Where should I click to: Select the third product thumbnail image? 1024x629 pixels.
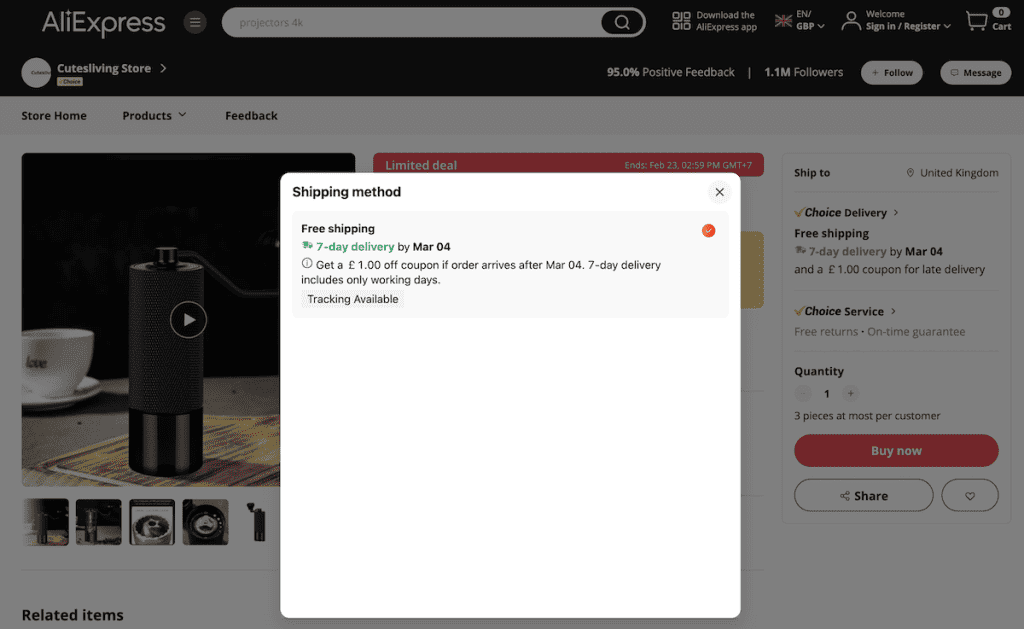click(x=152, y=522)
